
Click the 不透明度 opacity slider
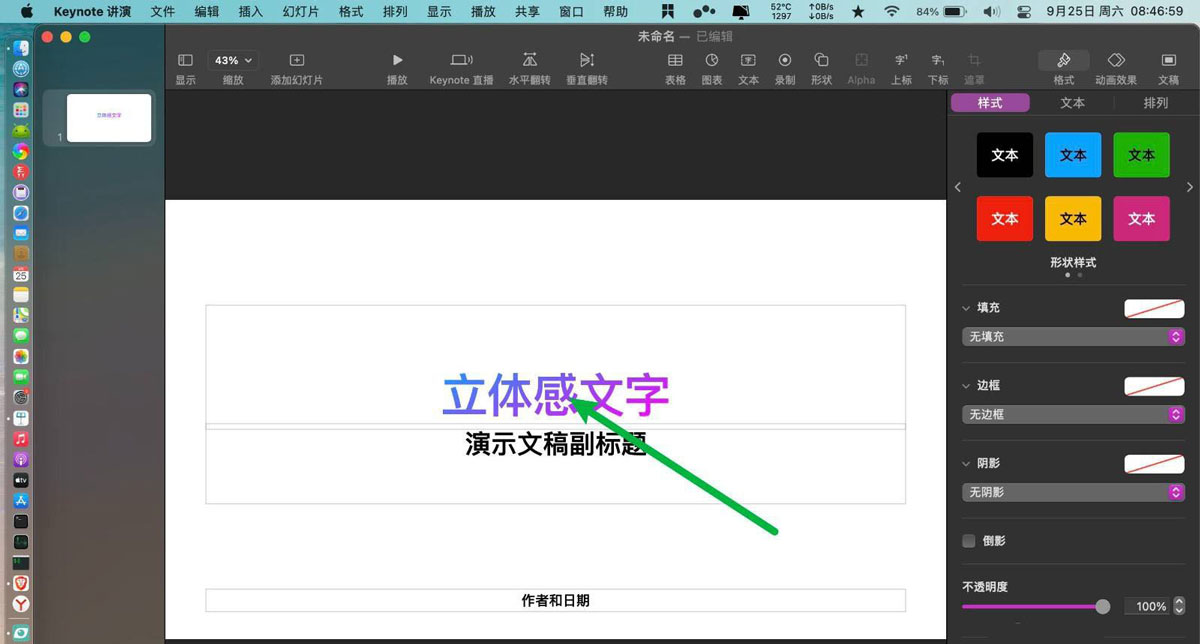[x=1036, y=606]
